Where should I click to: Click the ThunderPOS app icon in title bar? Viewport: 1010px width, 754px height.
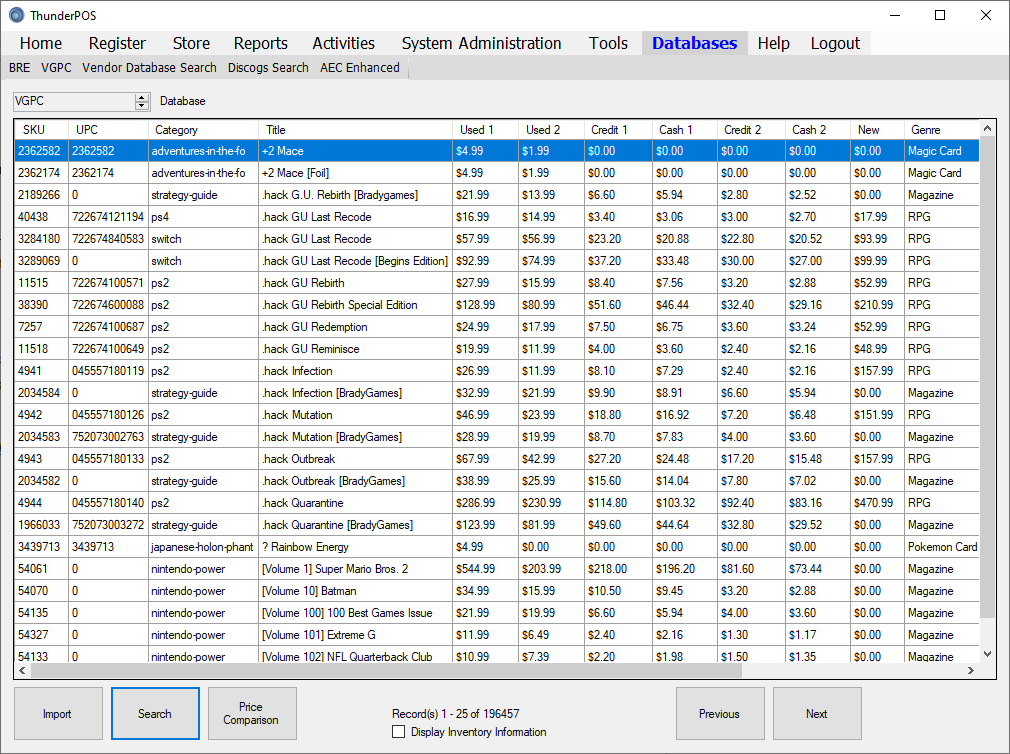pyautogui.click(x=16, y=15)
